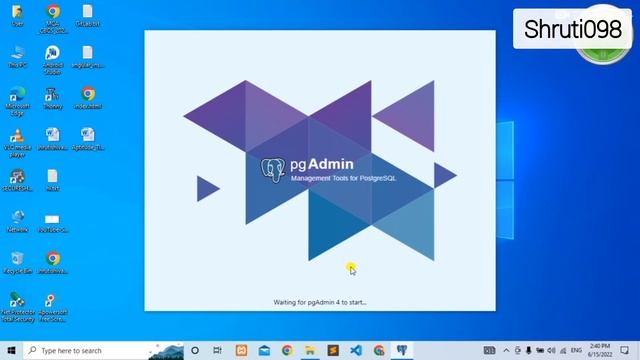The width and height of the screenshot is (640, 360).
Task: Open Network desktop icon
Action: [18, 221]
